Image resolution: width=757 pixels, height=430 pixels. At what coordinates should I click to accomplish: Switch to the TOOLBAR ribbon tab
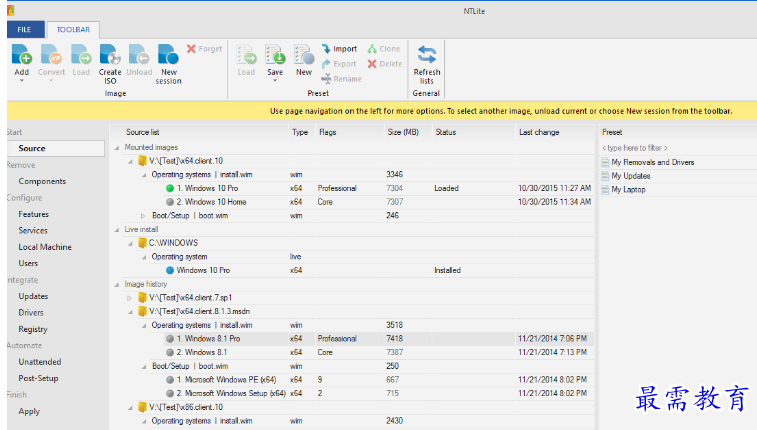point(72,30)
